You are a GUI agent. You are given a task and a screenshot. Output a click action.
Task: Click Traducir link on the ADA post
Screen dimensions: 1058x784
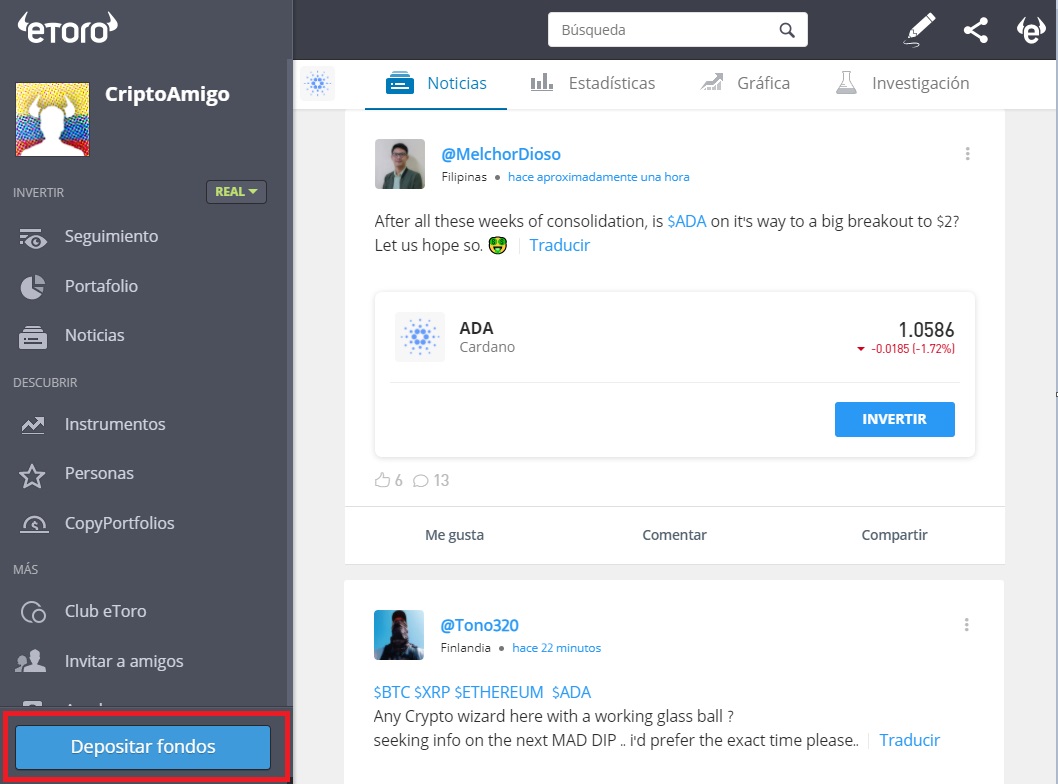click(x=560, y=245)
